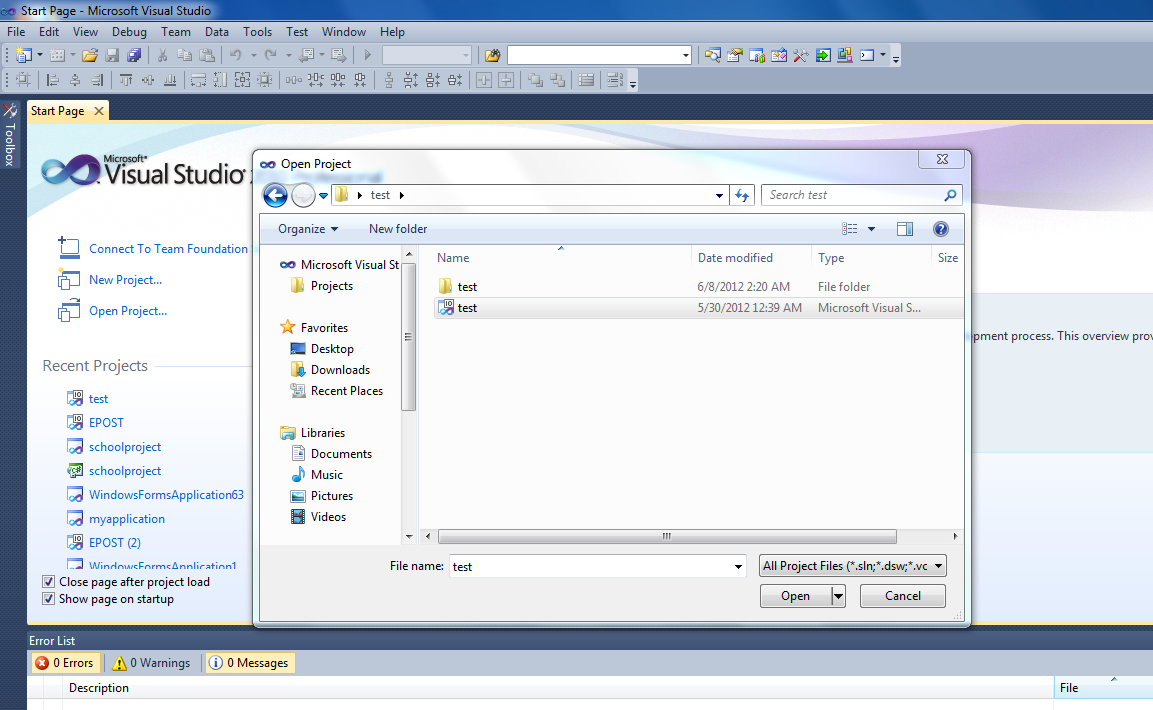Click the Connect To Team Foundation link

tap(168, 249)
